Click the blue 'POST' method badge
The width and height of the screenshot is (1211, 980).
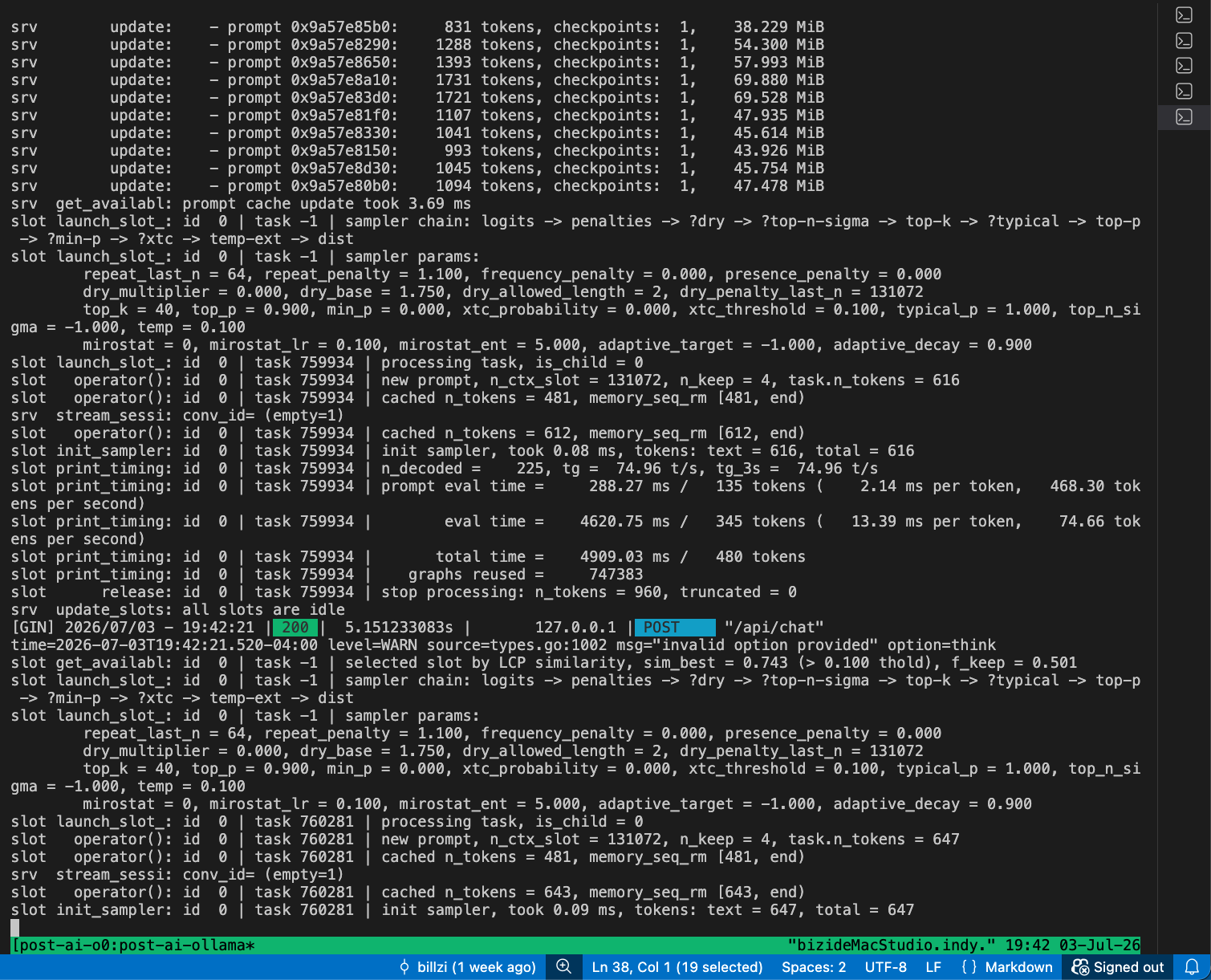(x=675, y=628)
